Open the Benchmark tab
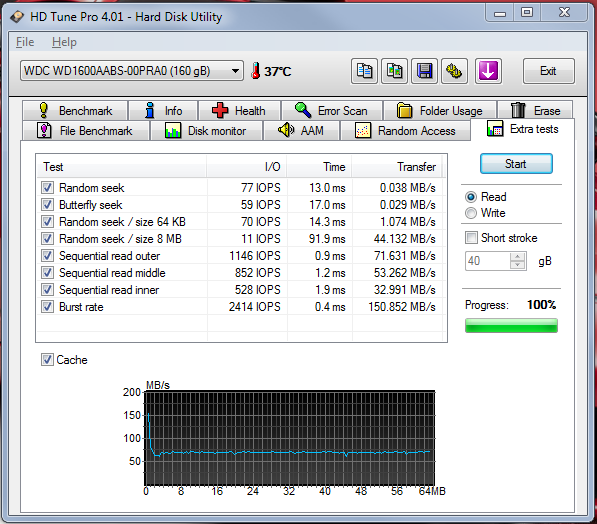Viewport: 597px width, 524px height. (x=75, y=111)
